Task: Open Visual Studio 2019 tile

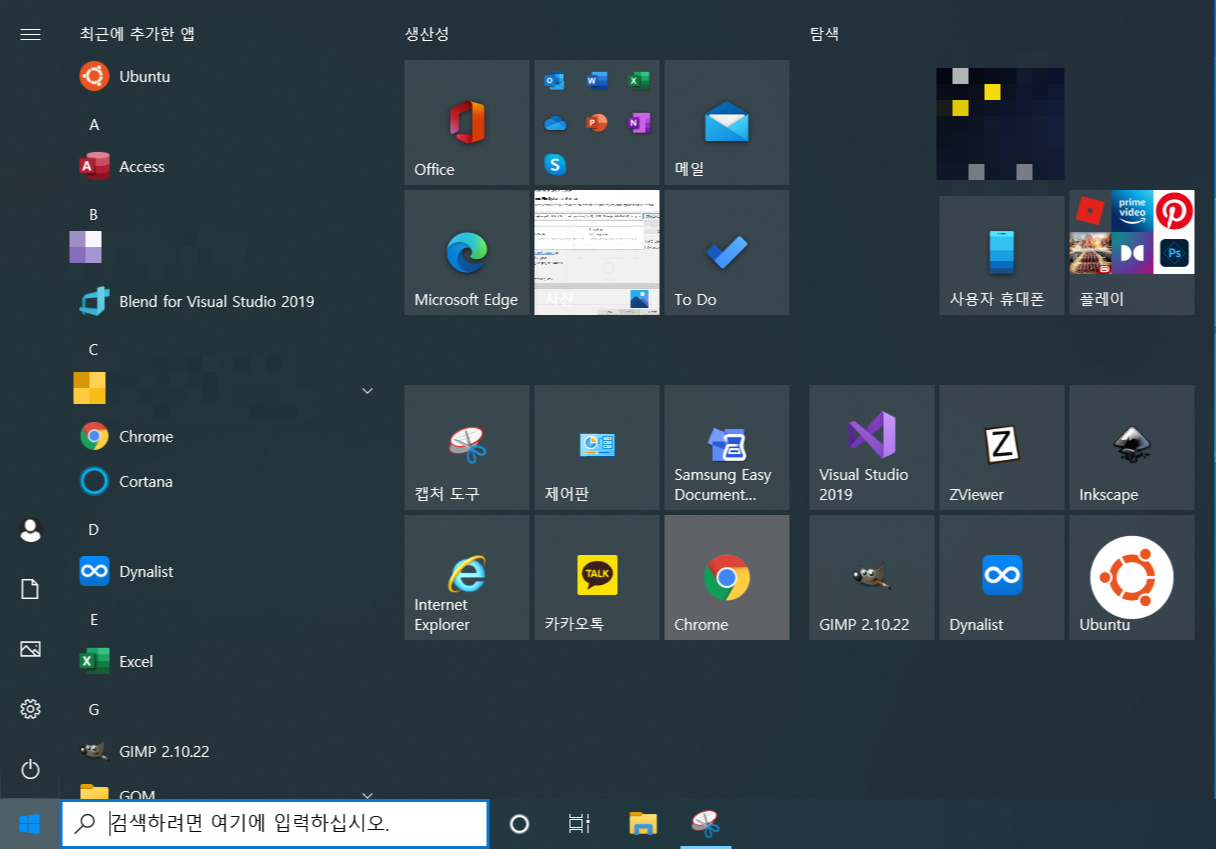Action: [x=872, y=447]
